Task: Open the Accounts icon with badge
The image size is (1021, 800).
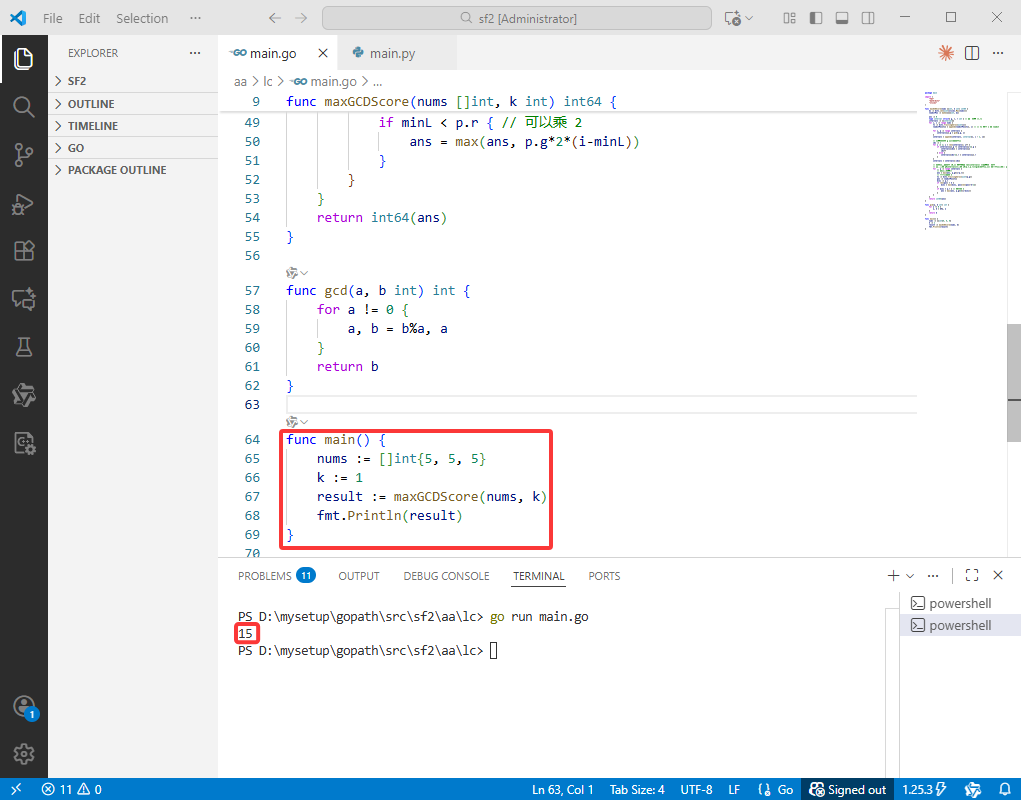Action: click(25, 708)
